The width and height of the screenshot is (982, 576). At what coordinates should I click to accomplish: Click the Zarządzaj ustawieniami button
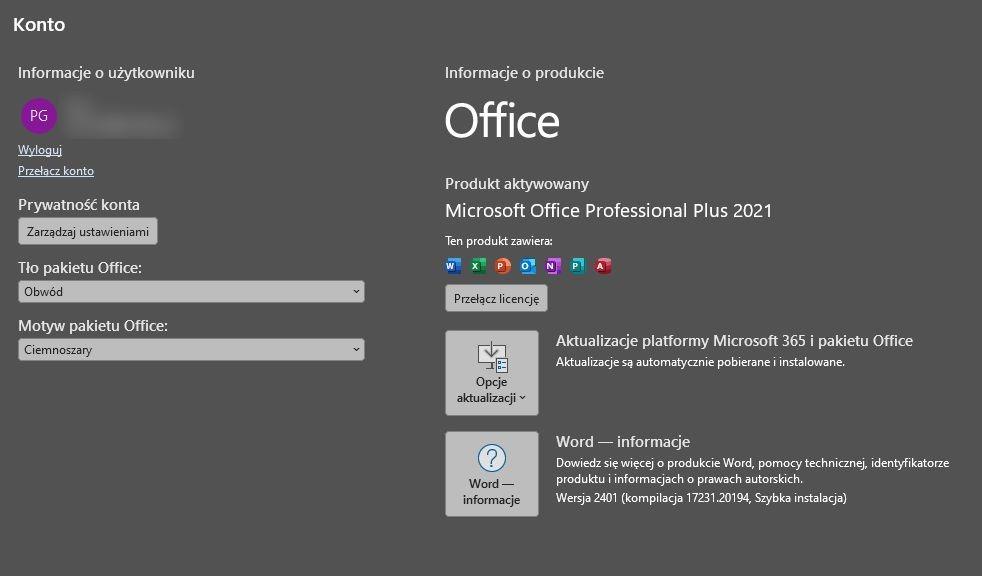pyautogui.click(x=88, y=232)
